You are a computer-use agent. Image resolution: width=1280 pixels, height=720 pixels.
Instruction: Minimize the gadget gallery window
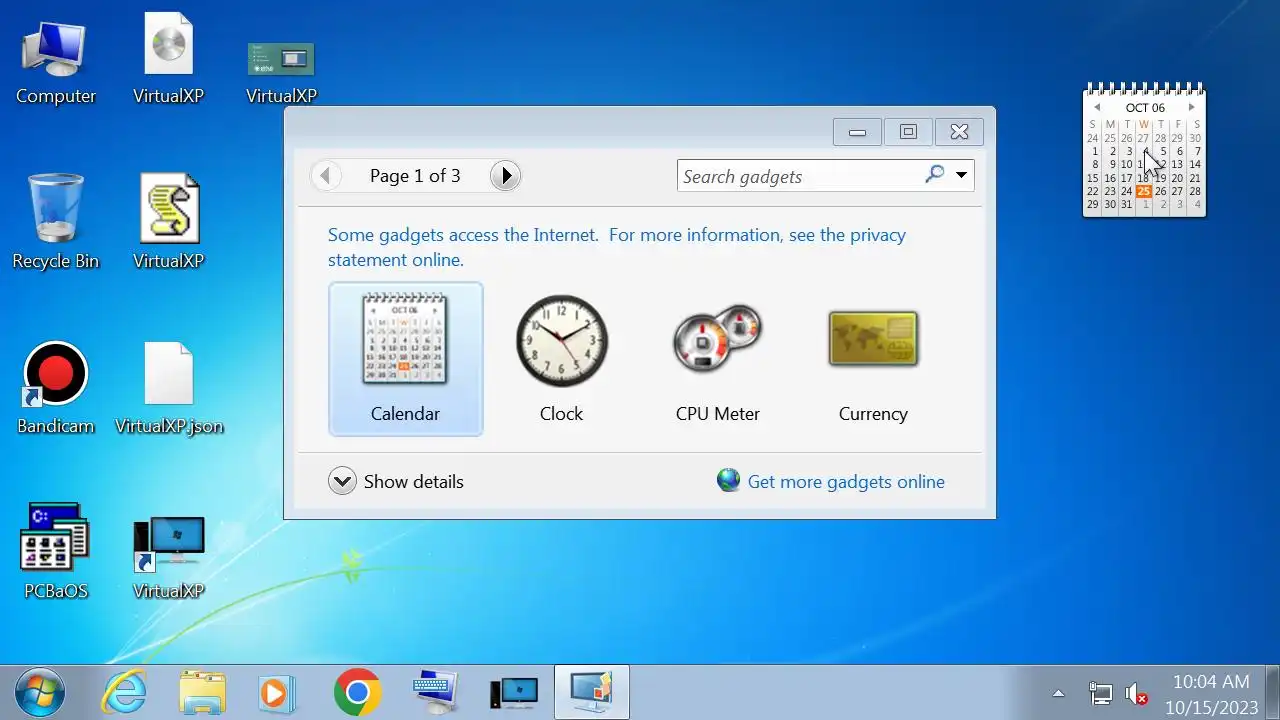(857, 132)
